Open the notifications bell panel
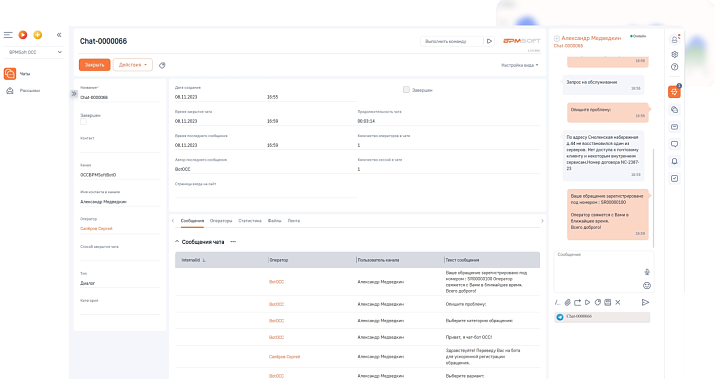 674,161
